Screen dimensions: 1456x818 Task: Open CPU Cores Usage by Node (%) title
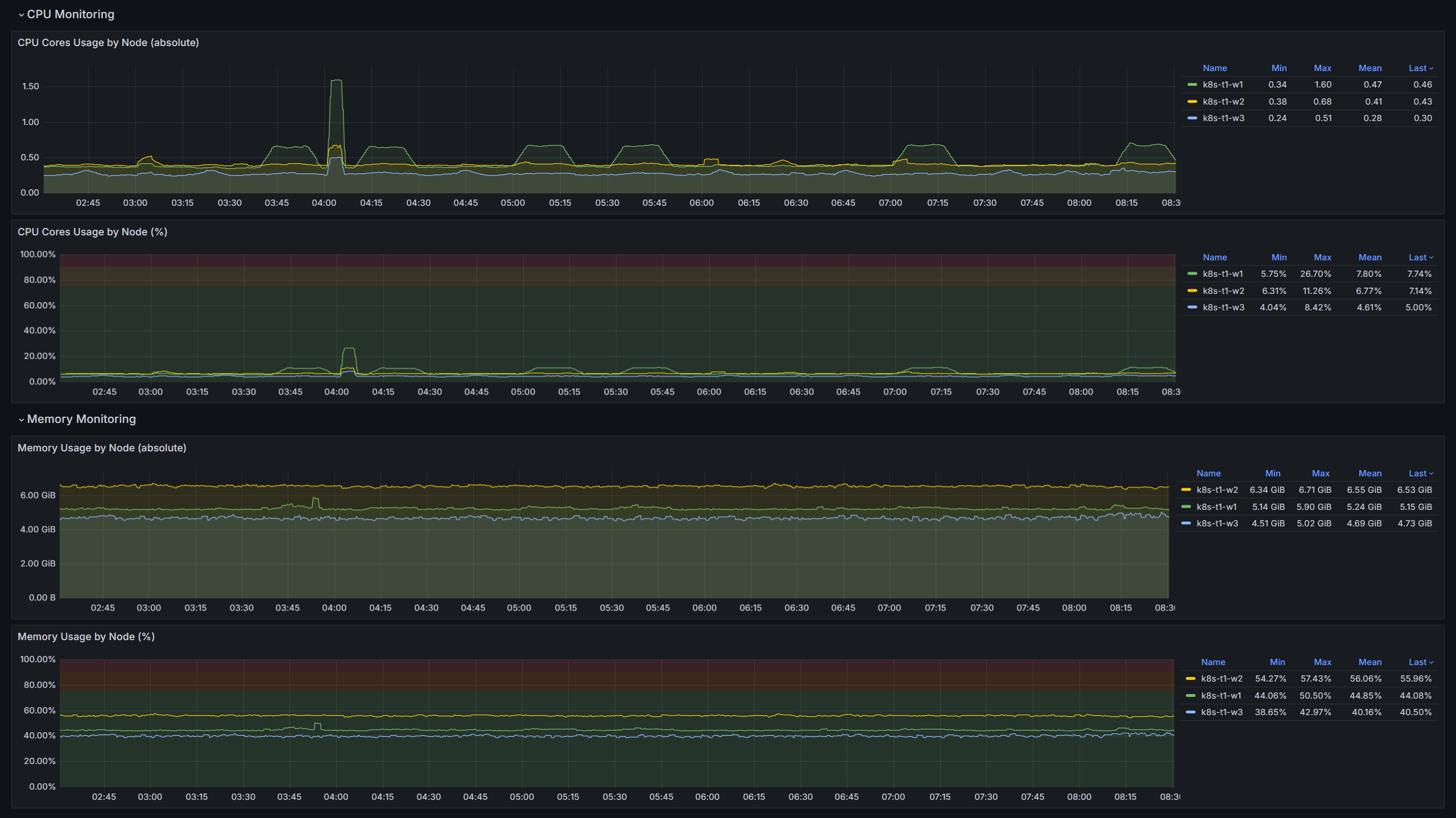tap(92, 232)
